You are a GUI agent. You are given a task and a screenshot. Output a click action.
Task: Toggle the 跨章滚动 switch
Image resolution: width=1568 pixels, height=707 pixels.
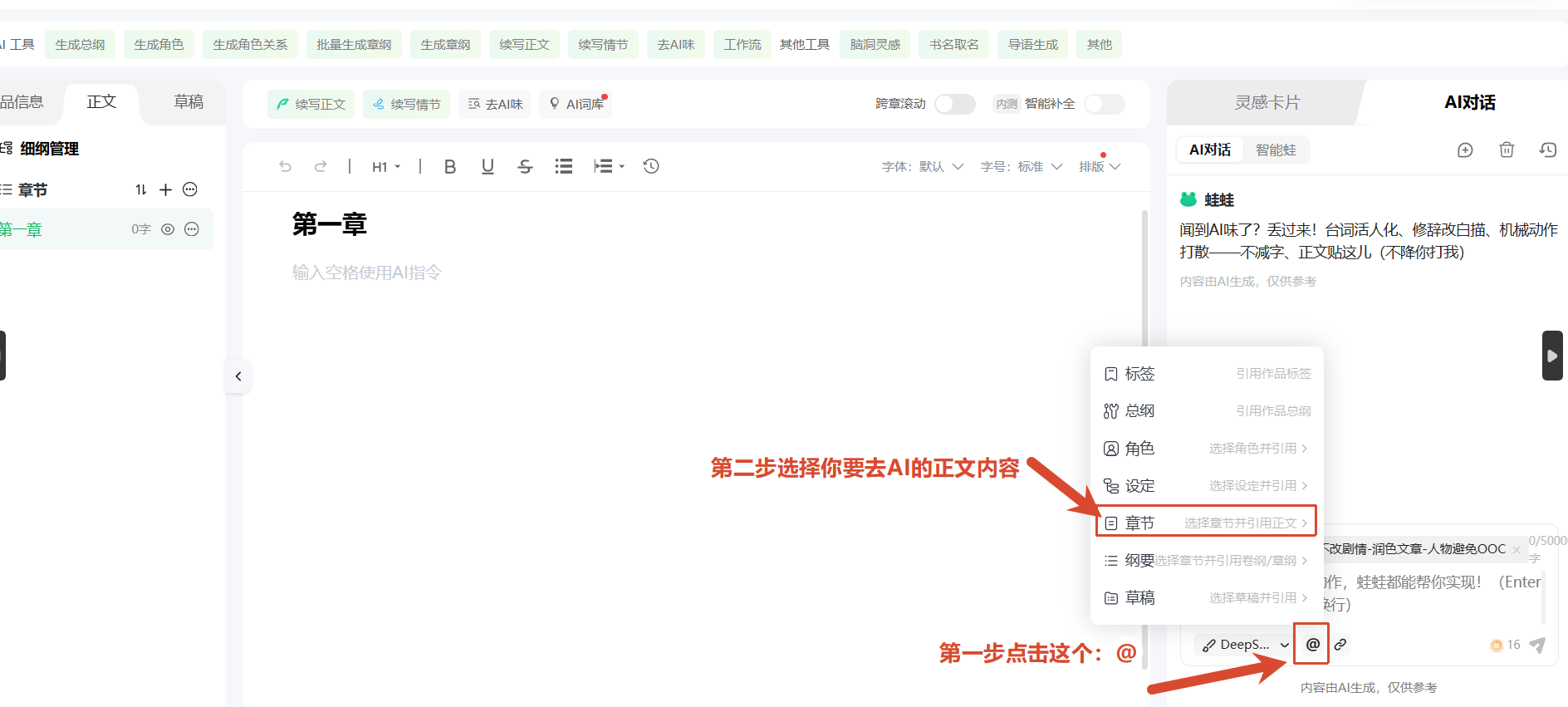954,104
